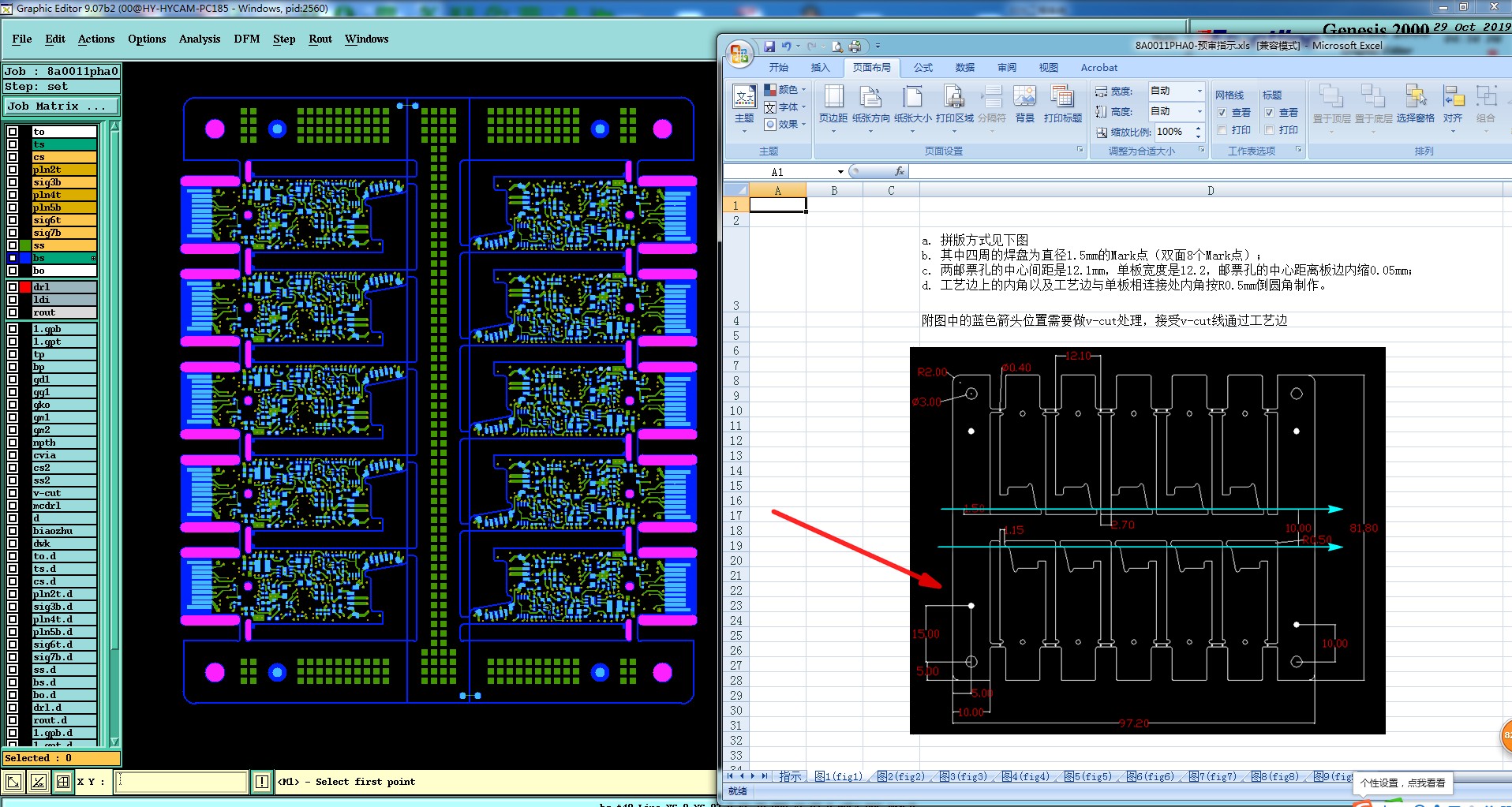Click quick print icon in Excel toolbar
1512x807 pixels.
pos(855,47)
